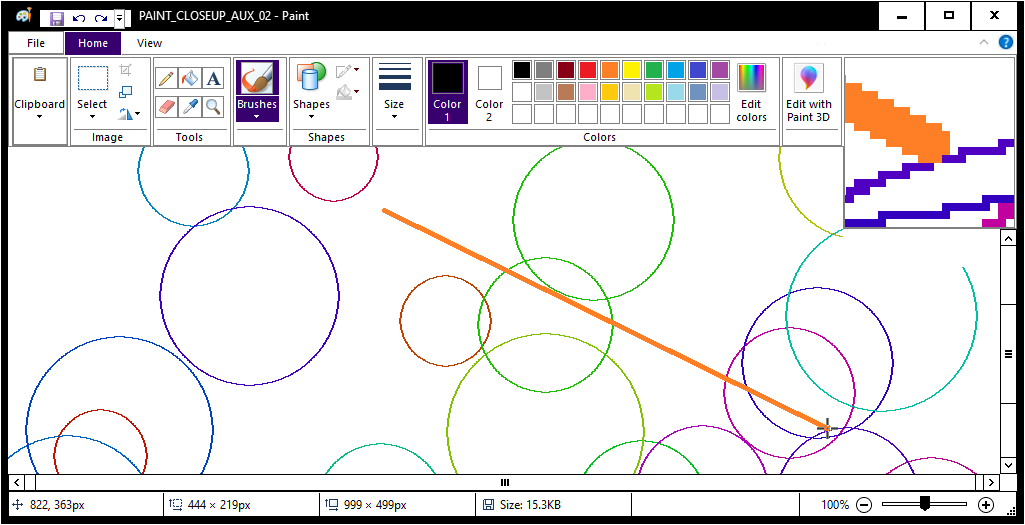Click the Resize icon in Image group
This screenshot has height=525, width=1025.
pos(126,92)
